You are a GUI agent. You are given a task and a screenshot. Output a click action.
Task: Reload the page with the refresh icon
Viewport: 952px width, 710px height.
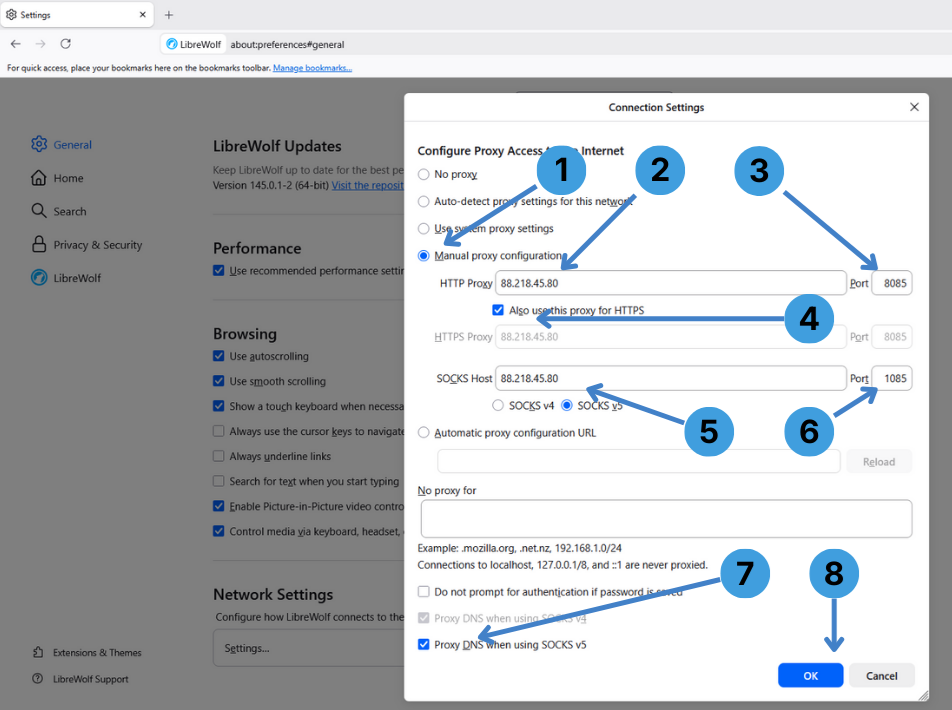click(x=66, y=44)
